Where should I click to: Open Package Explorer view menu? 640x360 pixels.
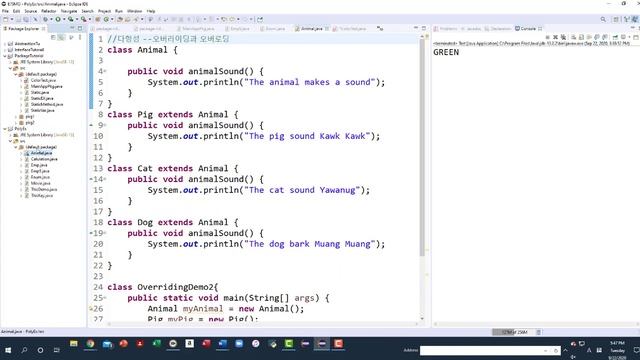coord(80,37)
